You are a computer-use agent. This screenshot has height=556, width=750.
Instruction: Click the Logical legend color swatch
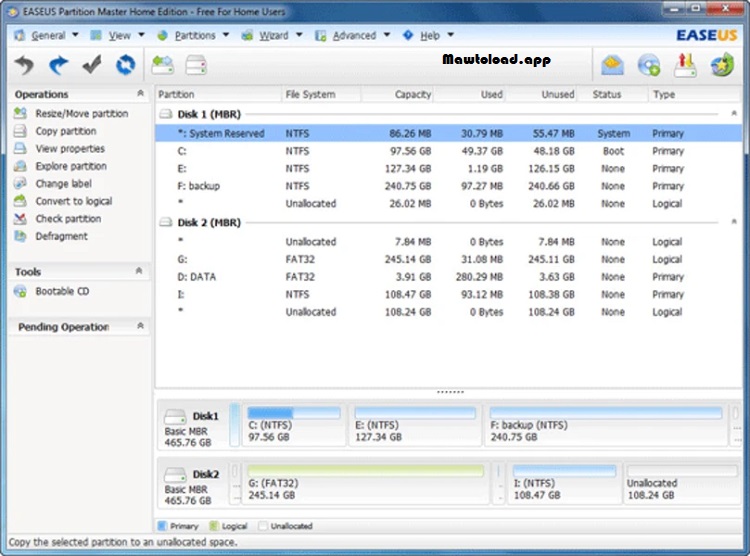(x=213, y=526)
